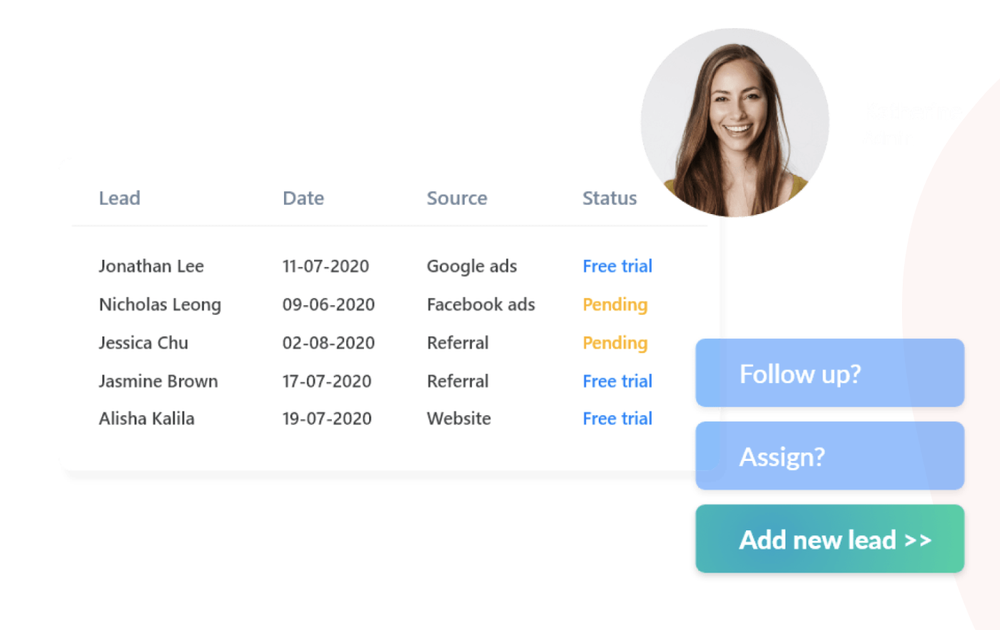1000x630 pixels.
Task: Open Free trial status for Jonathan Lee
Action: [x=617, y=266]
